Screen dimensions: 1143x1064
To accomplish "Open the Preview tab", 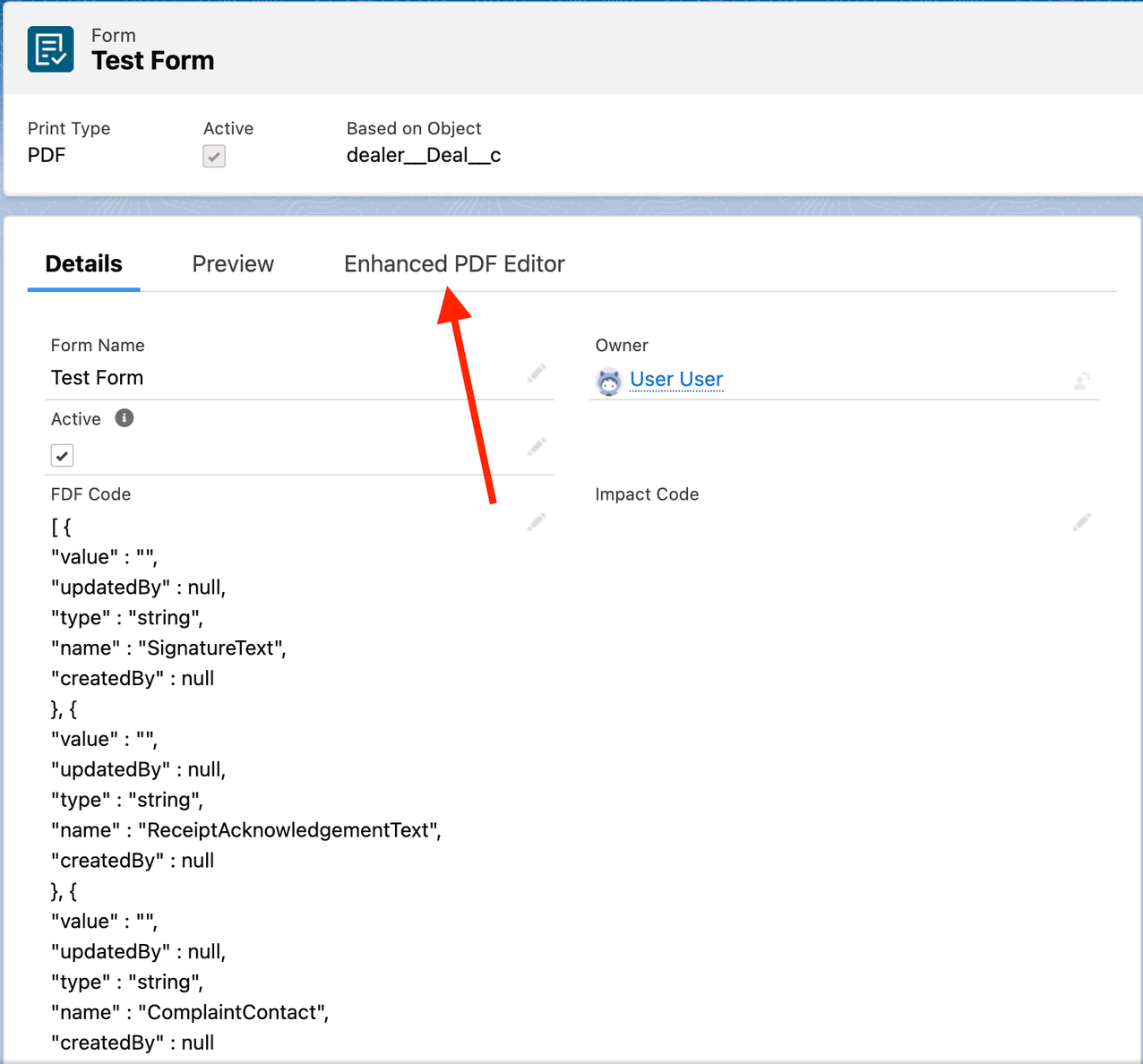I will pos(233,264).
